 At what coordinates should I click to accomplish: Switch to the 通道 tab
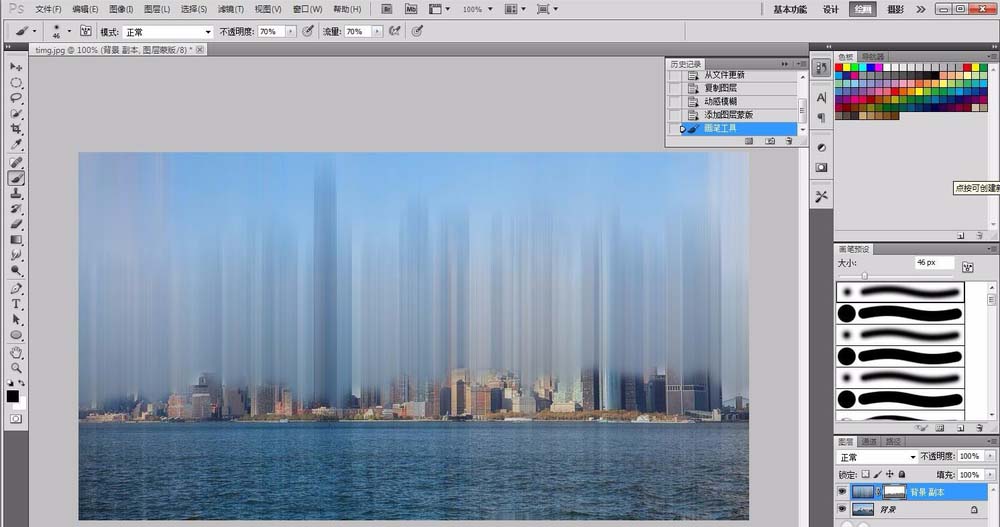pos(869,441)
